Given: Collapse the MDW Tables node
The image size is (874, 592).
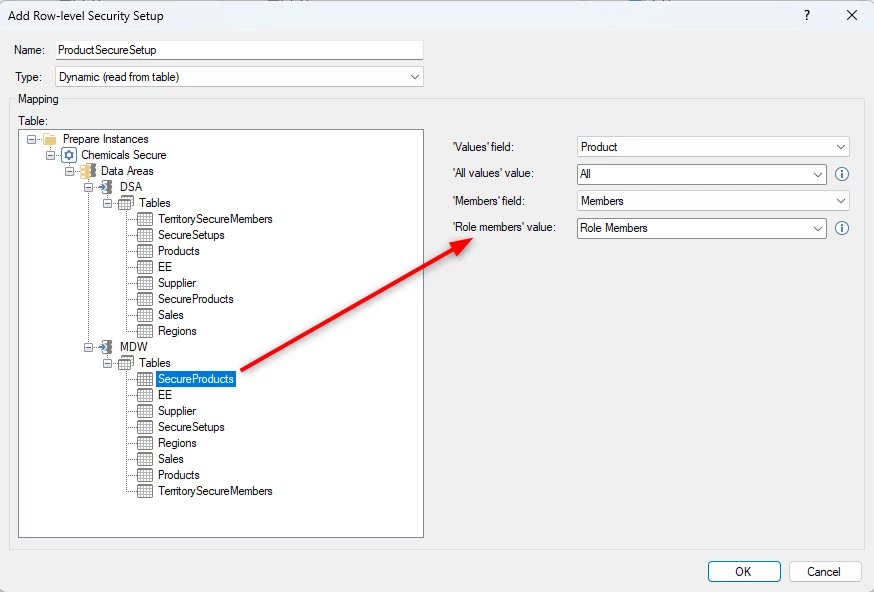Looking at the screenshot, I should coord(108,363).
